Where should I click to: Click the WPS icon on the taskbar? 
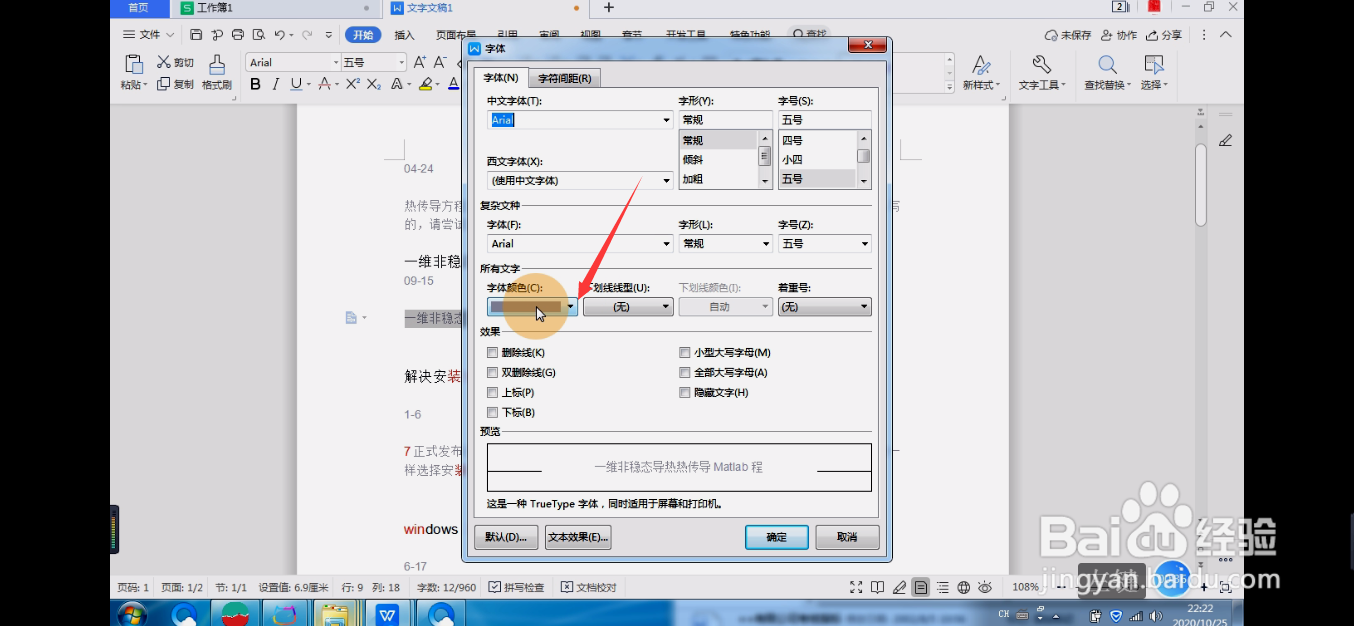tap(389, 613)
